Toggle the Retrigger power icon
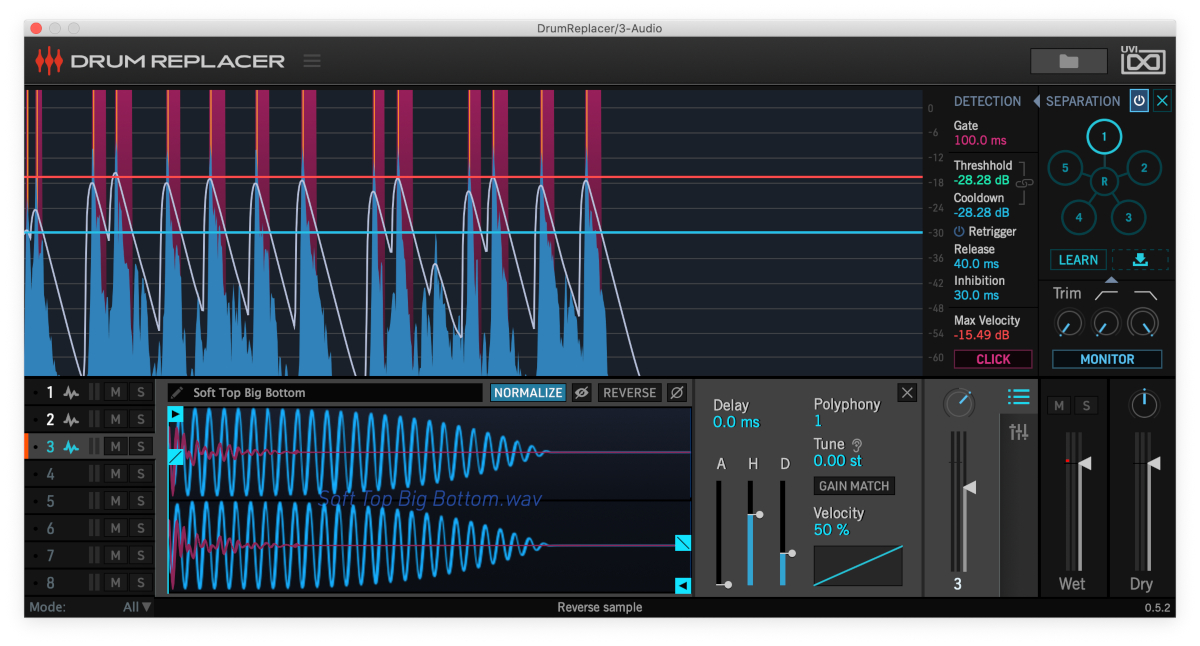The width and height of the screenshot is (1200, 646). coord(960,231)
